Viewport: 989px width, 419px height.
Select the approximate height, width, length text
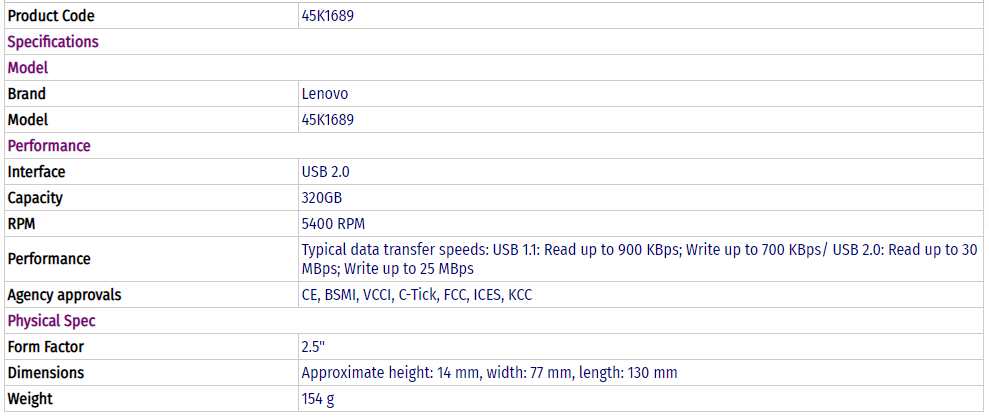click(x=489, y=373)
